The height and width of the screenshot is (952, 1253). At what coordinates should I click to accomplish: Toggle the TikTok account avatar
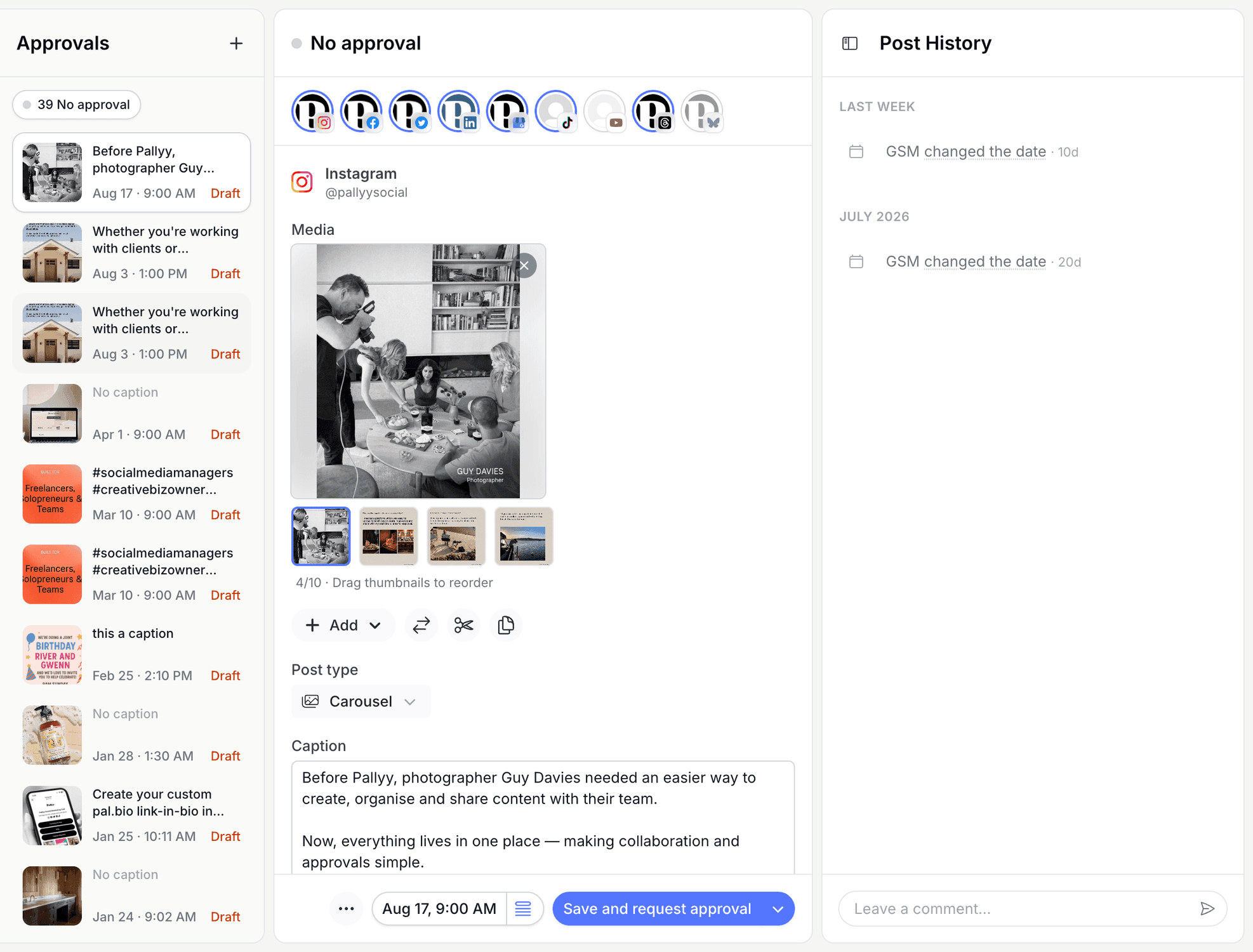556,111
